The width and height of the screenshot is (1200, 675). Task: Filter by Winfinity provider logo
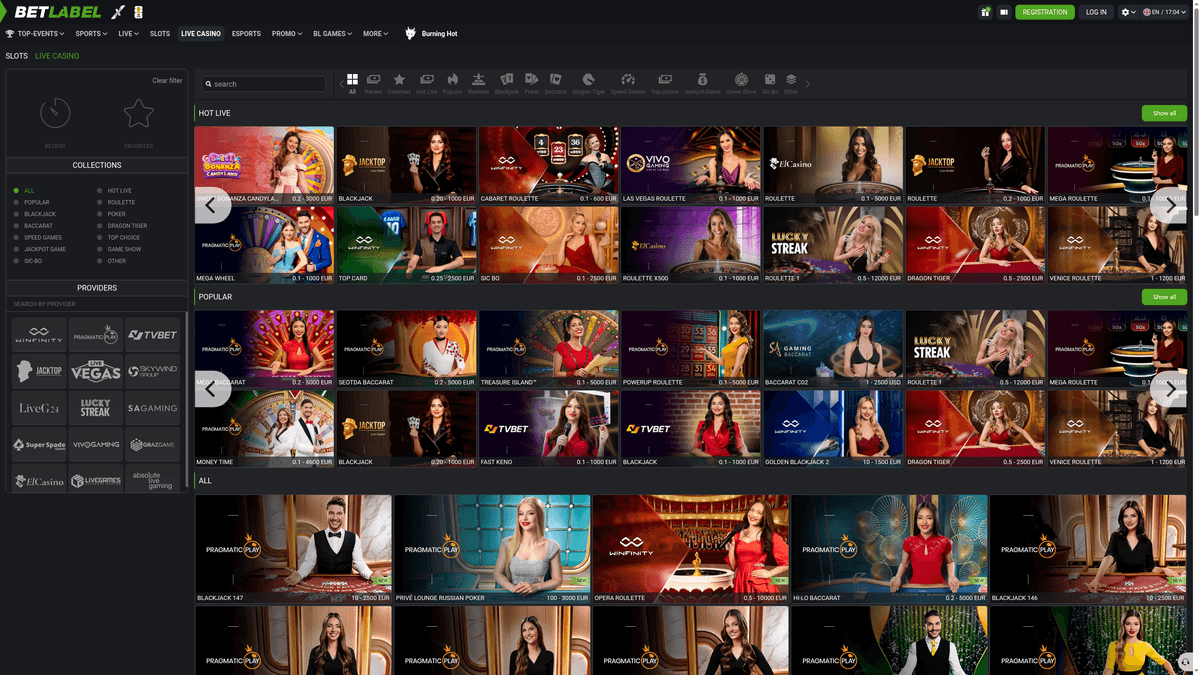click(x=39, y=335)
